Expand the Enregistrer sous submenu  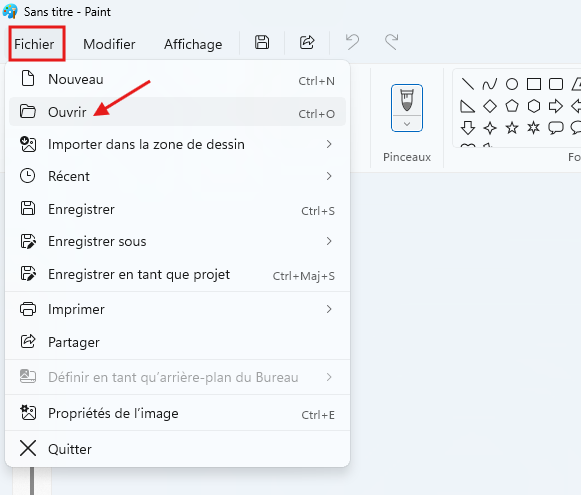pos(177,242)
